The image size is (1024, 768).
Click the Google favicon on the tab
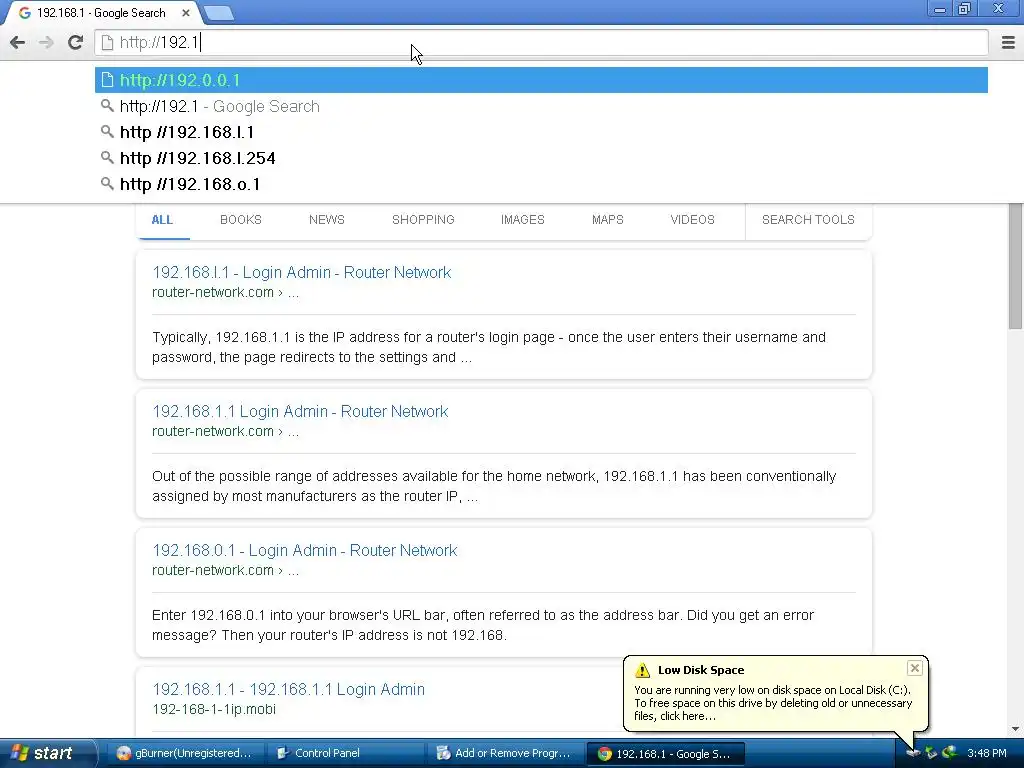coord(25,12)
